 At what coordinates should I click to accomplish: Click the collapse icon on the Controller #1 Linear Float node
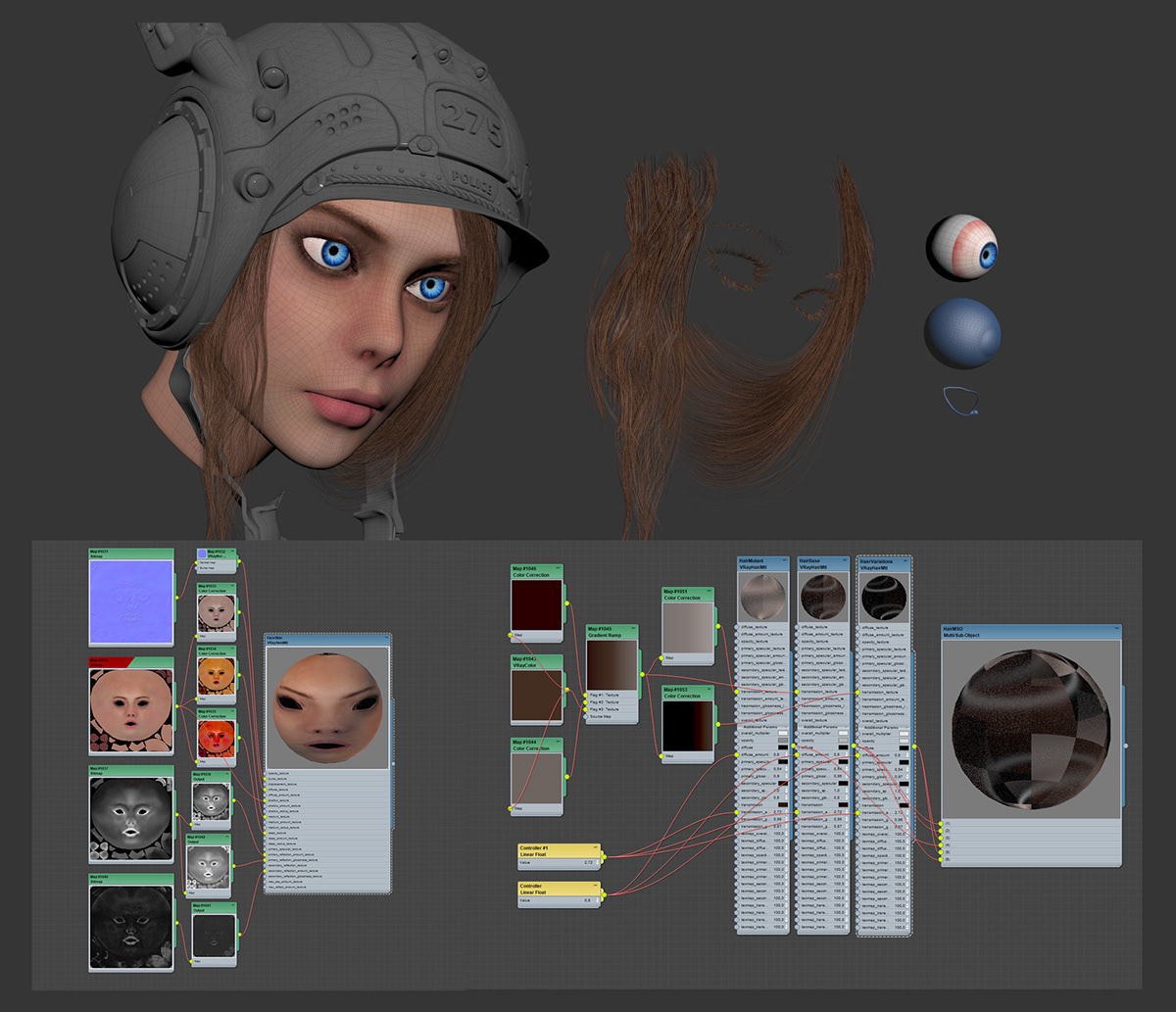tap(596, 848)
